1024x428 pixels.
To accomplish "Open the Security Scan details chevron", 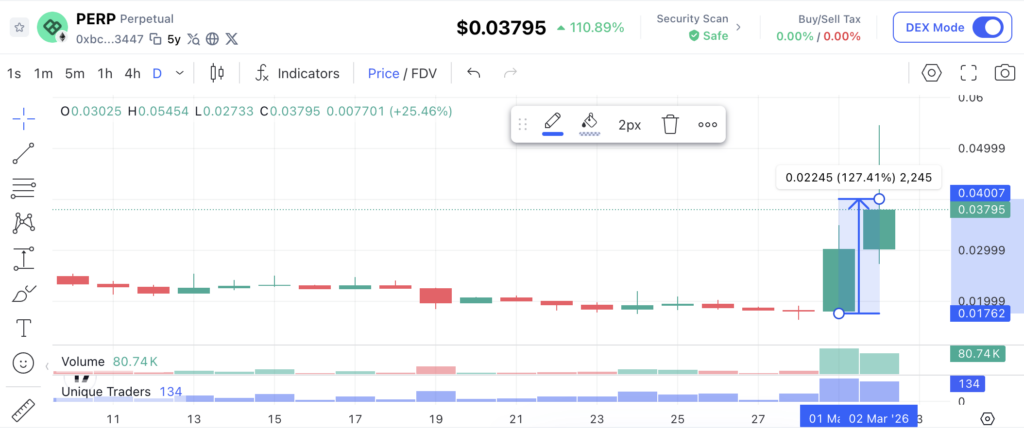I will pyautogui.click(x=739, y=27).
